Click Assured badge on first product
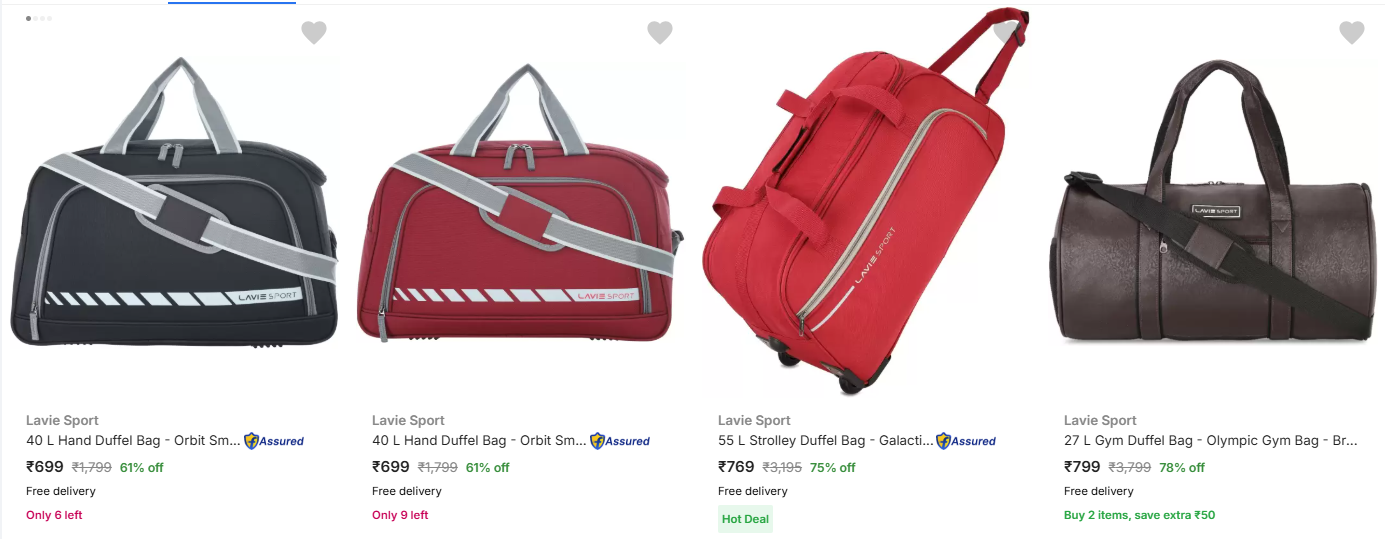 coord(274,441)
